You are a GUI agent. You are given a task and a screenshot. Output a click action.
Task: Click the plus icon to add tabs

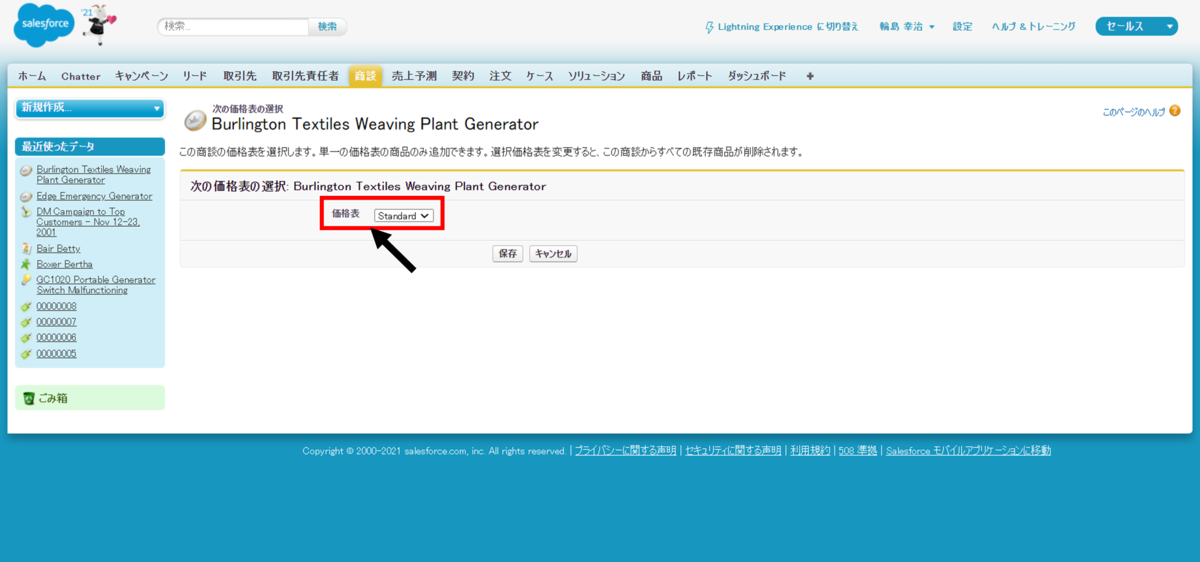[x=810, y=76]
